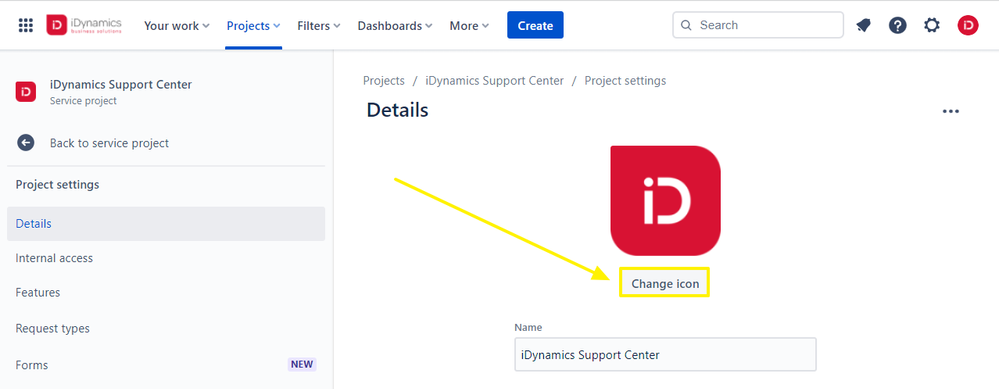Viewport: 999px width, 389px height.
Task: Click the Service project subtitle
Action: click(83, 101)
